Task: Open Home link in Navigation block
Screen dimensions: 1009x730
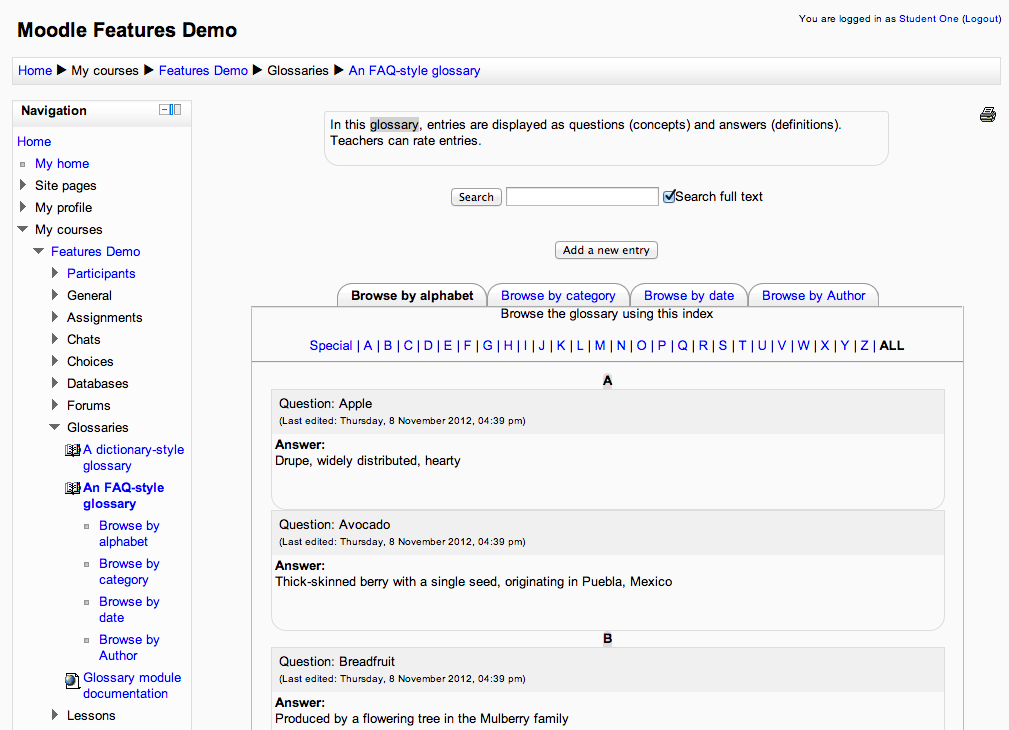Action: [34, 142]
